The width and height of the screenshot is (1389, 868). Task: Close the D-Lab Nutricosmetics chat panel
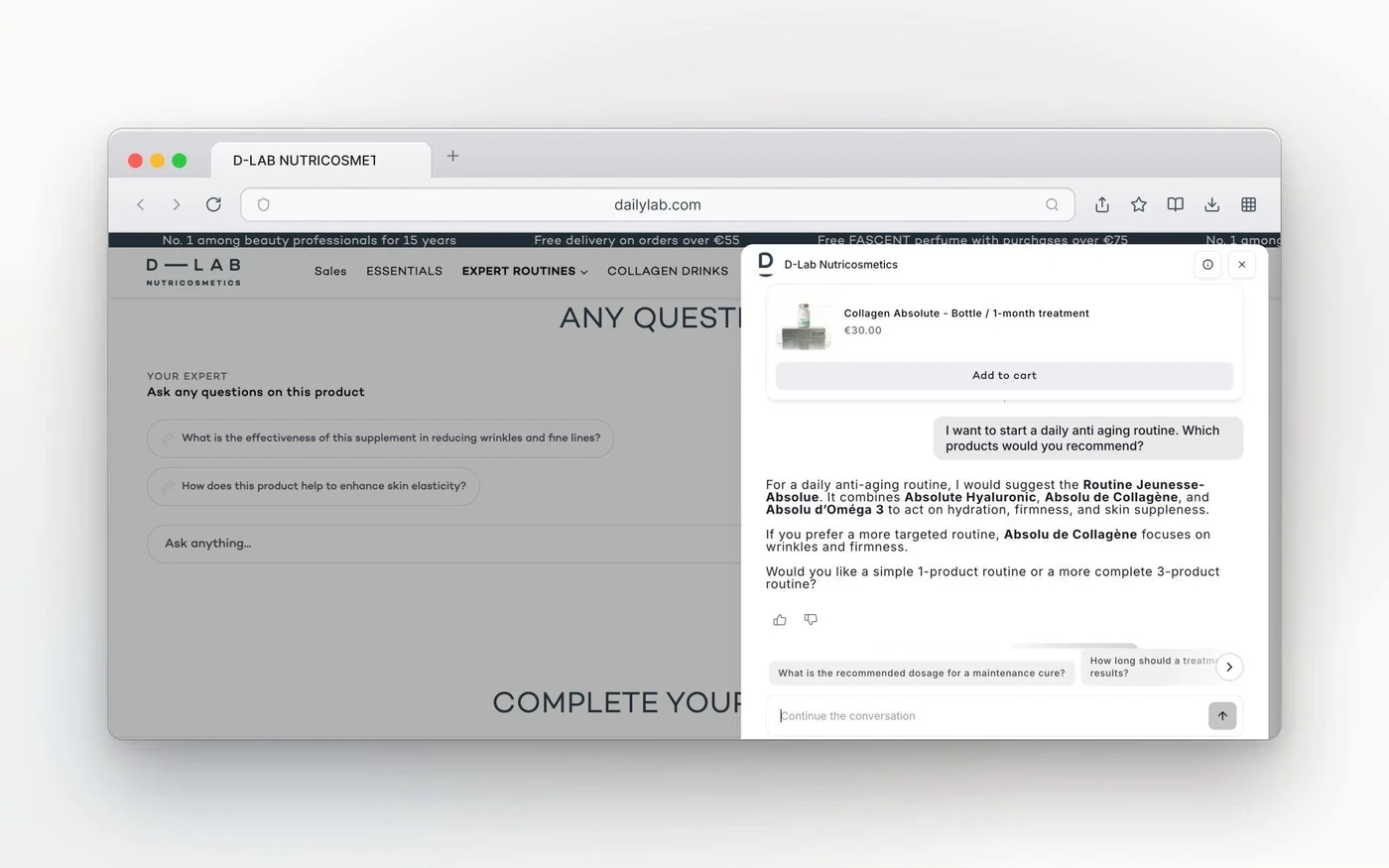point(1242,265)
